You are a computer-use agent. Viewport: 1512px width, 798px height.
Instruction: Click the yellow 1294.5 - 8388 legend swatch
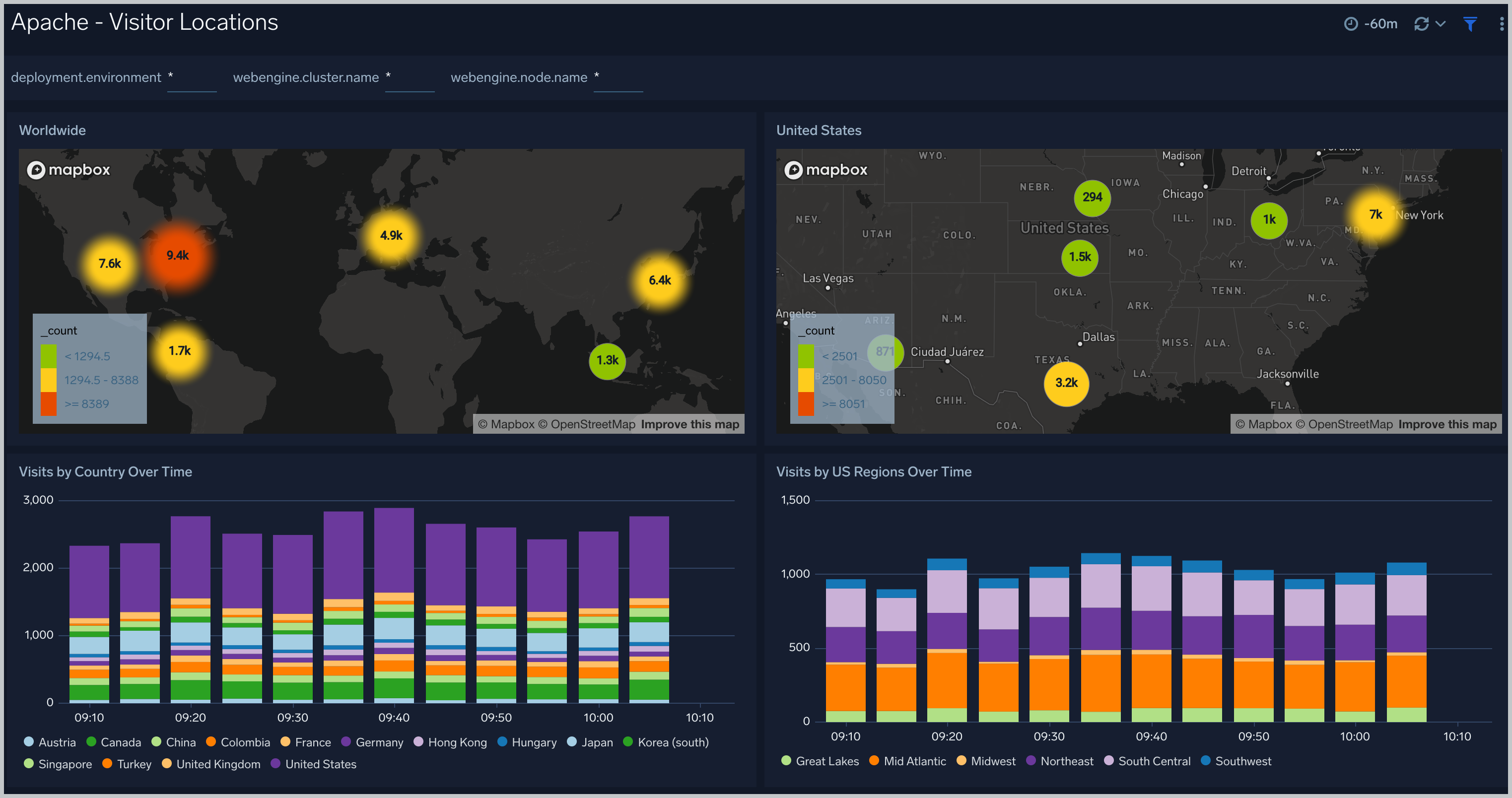(49, 380)
